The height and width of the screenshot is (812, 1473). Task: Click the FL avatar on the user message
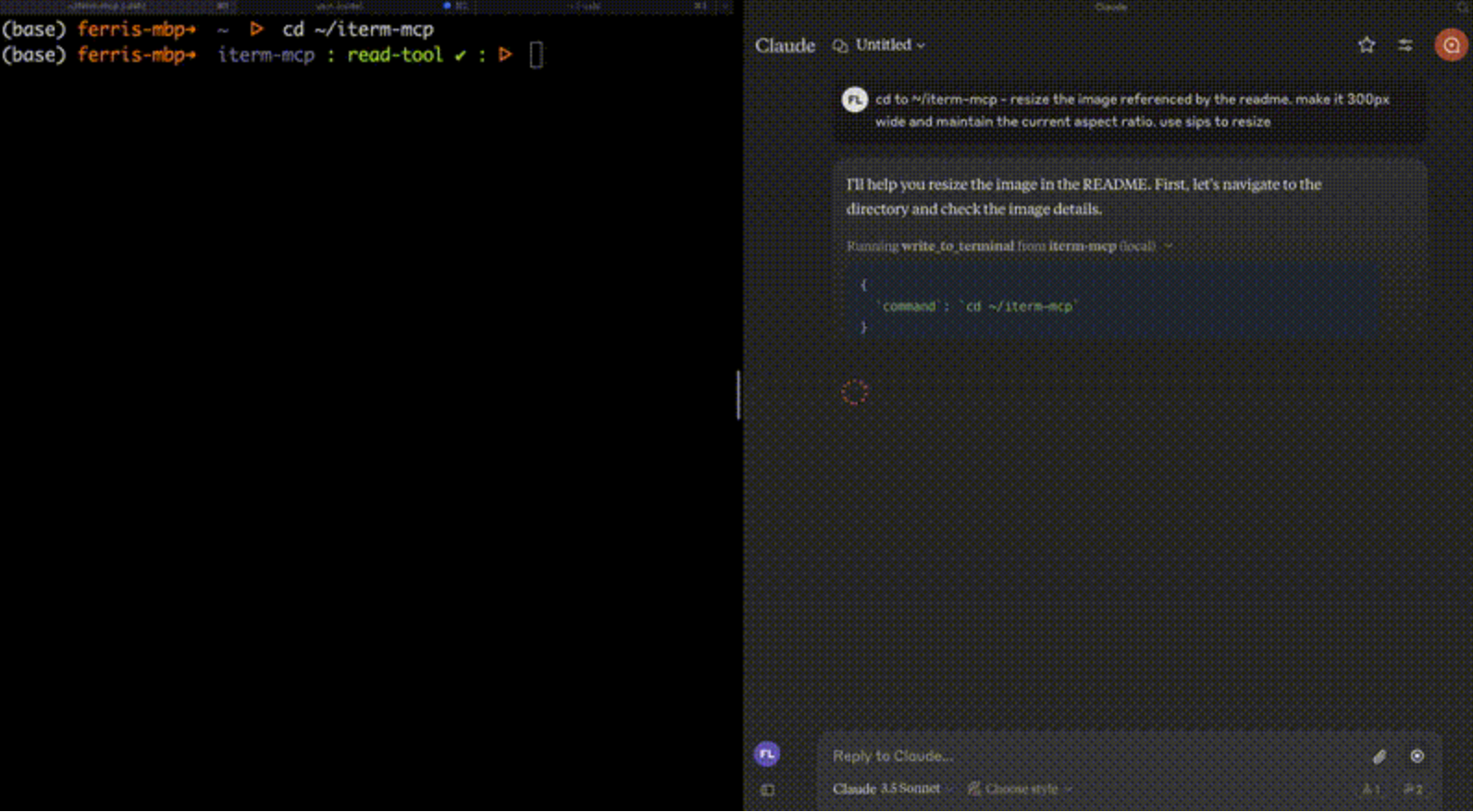(854, 100)
